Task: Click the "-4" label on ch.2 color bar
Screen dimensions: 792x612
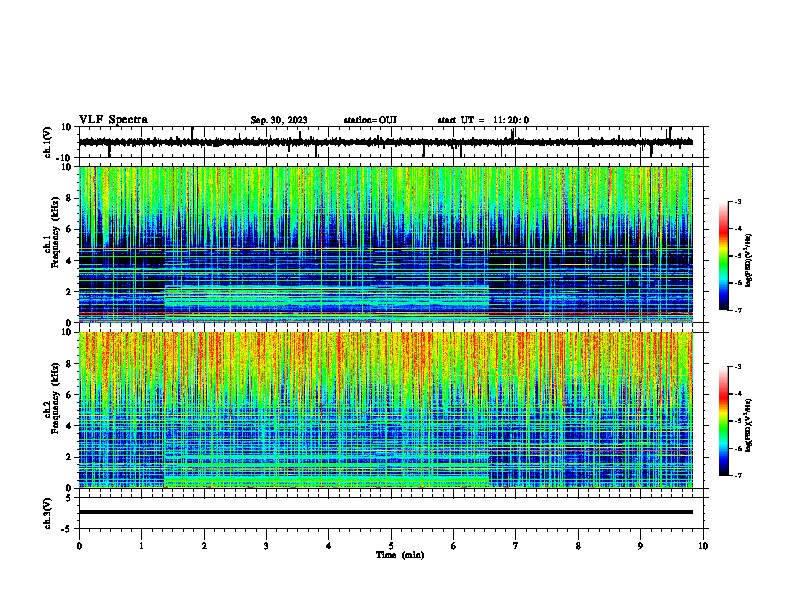Action: point(737,394)
